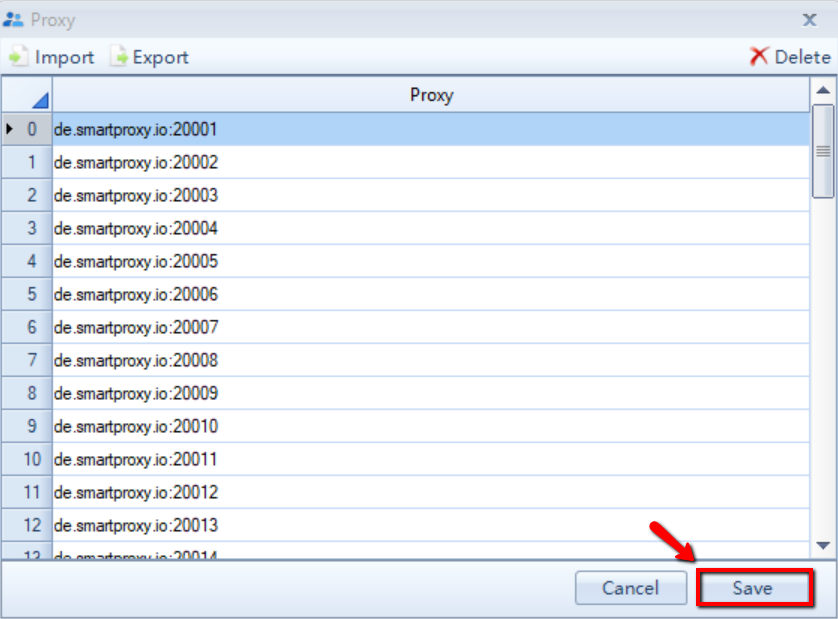838x619 pixels.
Task: Select proxy de.smartproxy.io:20001
Action: click(x=431, y=129)
